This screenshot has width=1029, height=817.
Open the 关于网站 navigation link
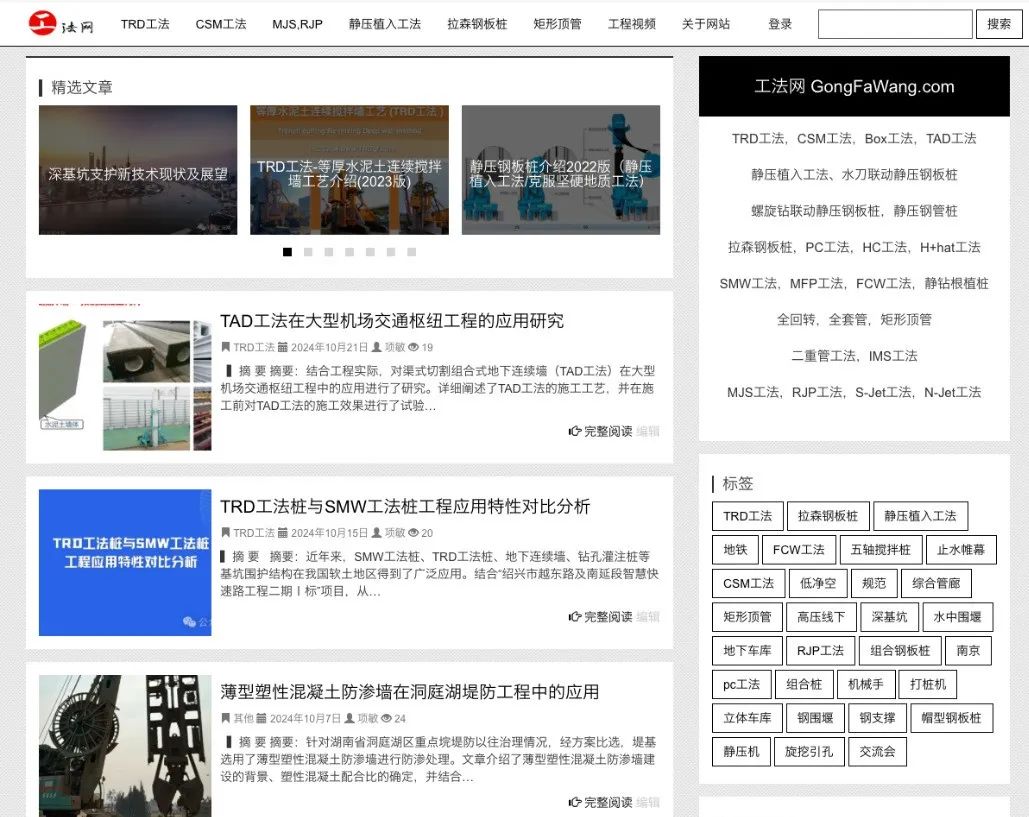tap(705, 24)
